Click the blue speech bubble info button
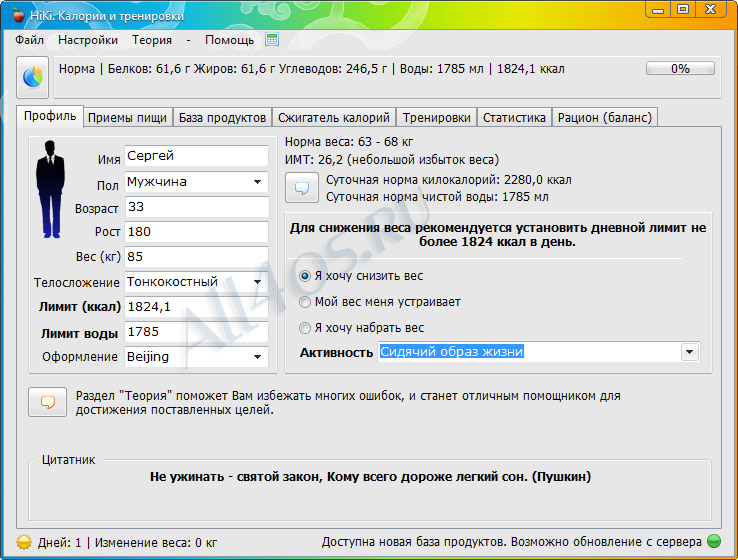The image size is (738, 560). pos(302,188)
